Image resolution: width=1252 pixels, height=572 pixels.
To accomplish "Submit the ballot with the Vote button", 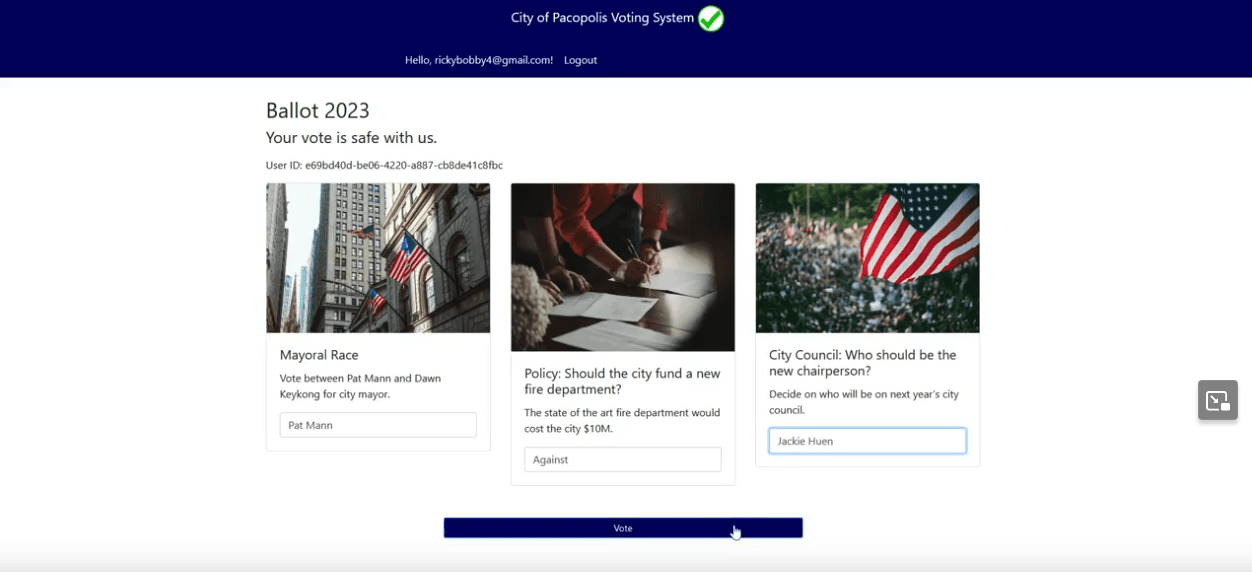I will click(x=622, y=528).
